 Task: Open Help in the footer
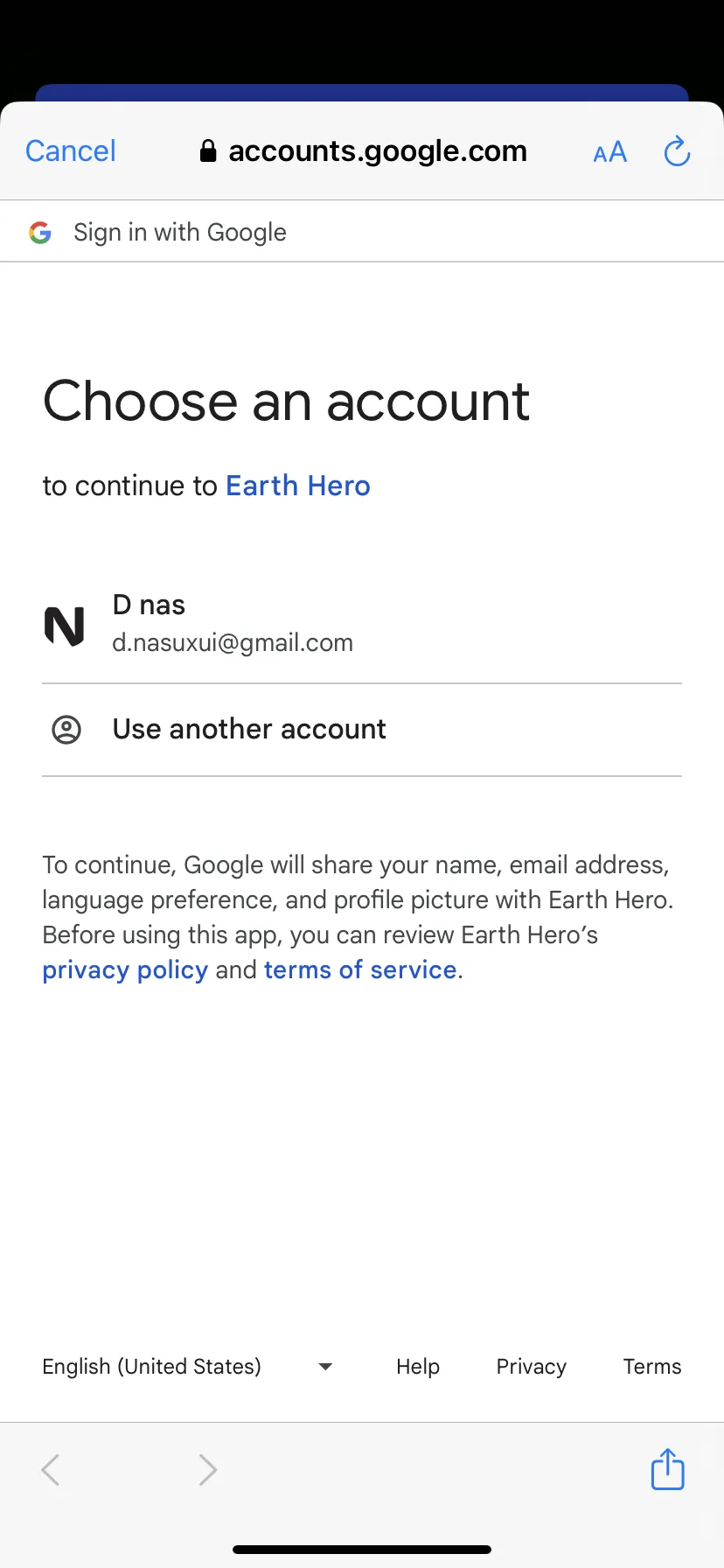418,1367
